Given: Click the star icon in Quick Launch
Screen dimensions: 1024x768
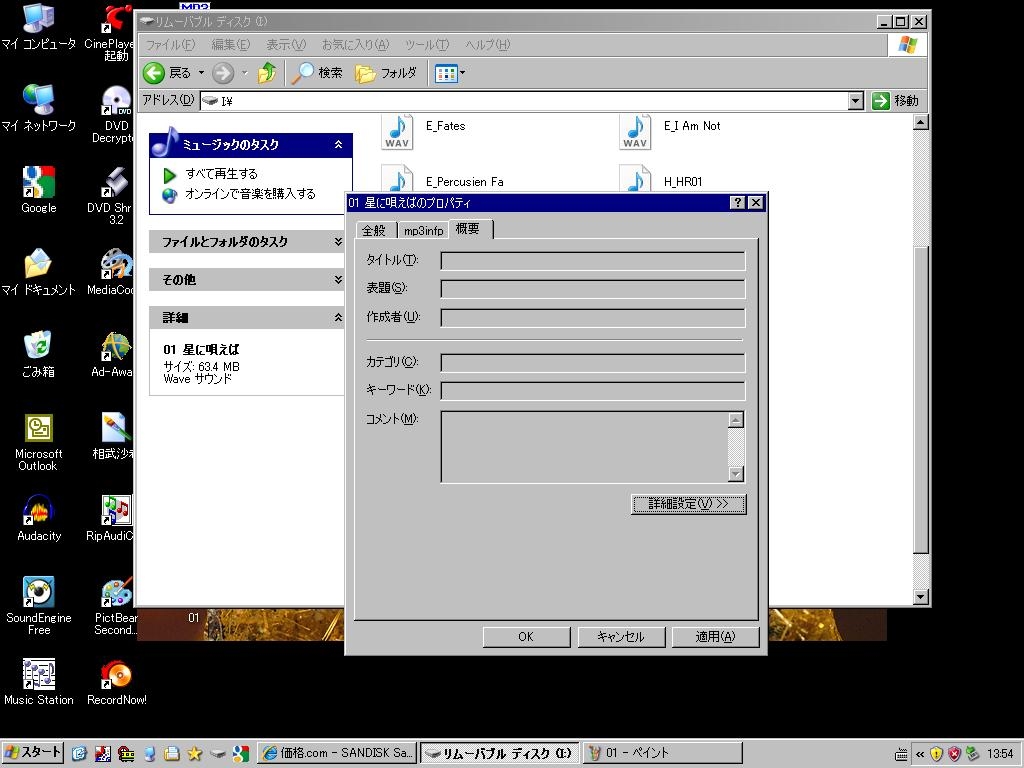Looking at the screenshot, I should [x=195, y=754].
